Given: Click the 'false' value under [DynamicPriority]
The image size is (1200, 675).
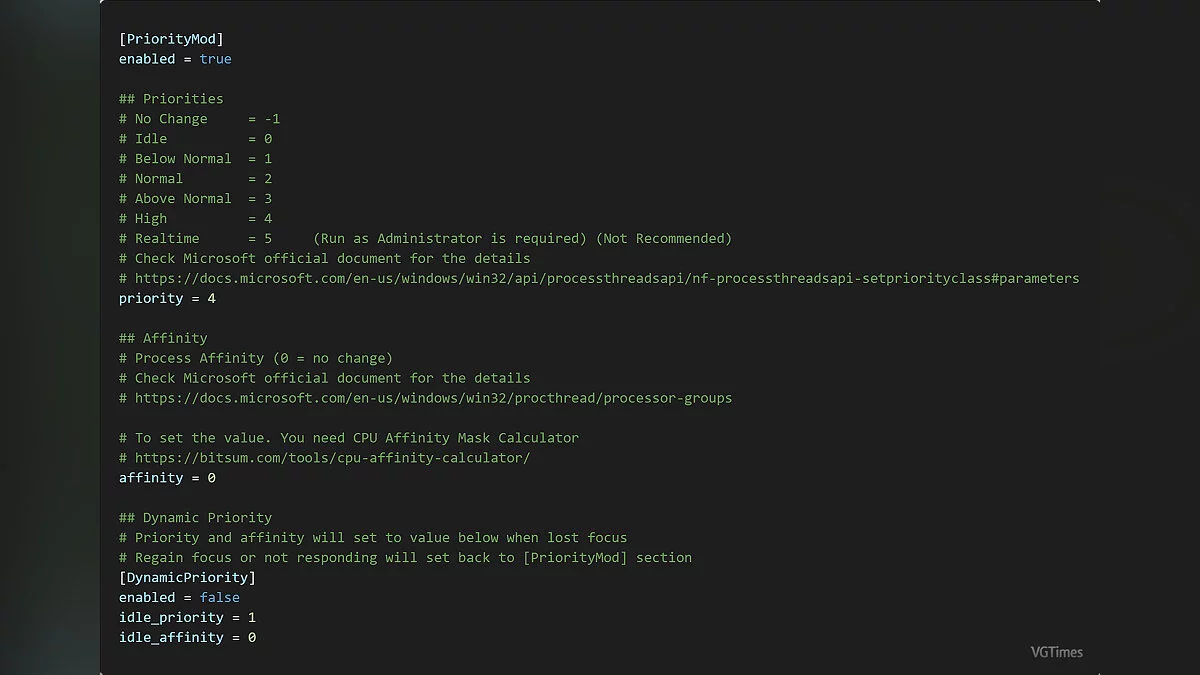Looking at the screenshot, I should point(219,598).
